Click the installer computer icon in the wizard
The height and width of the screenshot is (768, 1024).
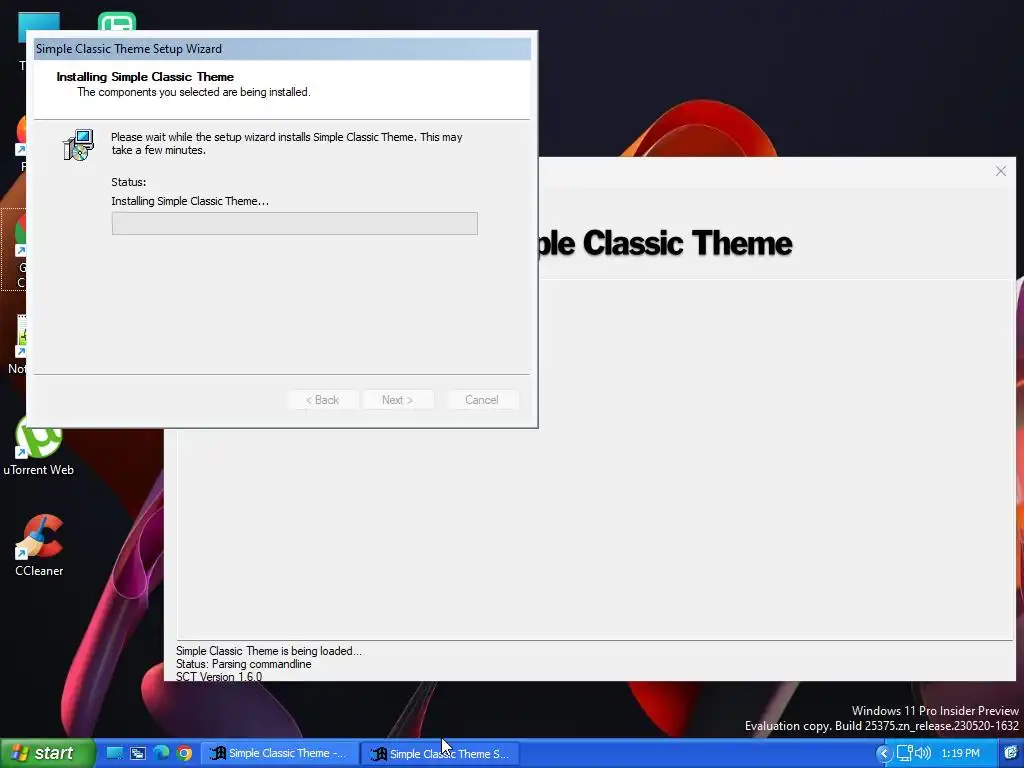78,144
